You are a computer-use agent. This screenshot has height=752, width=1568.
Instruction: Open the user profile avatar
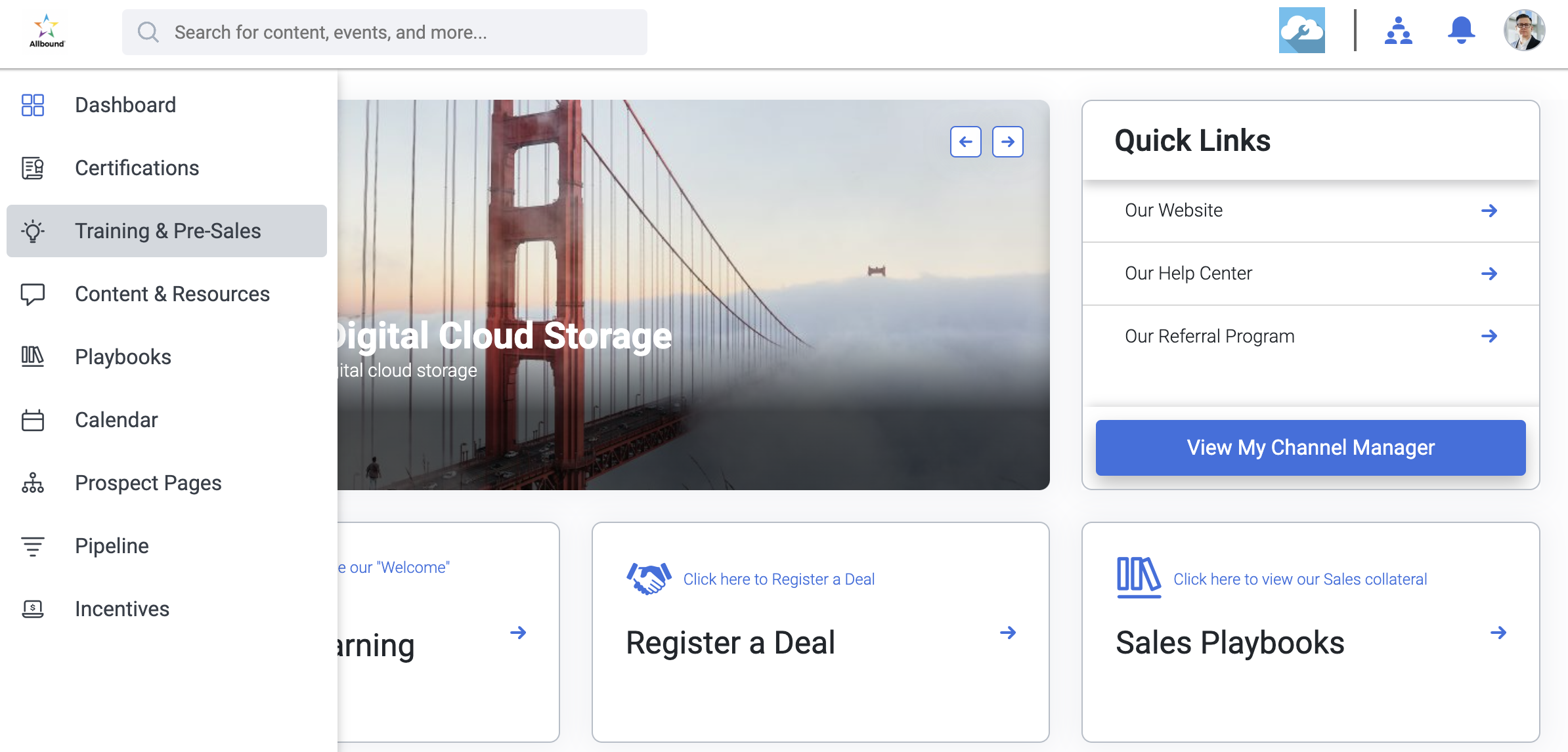tap(1524, 30)
